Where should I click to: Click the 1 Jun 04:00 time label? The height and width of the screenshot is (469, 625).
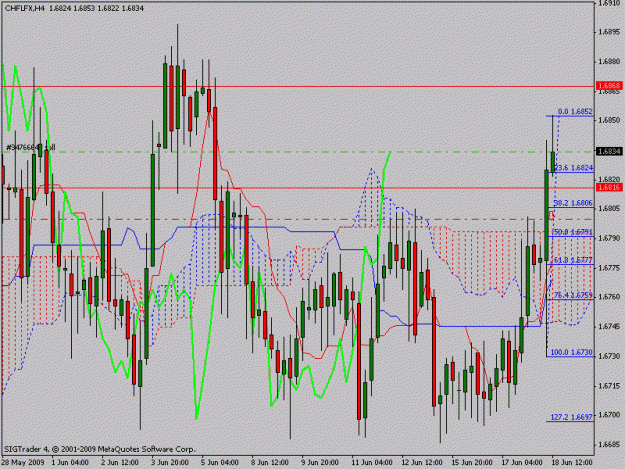click(70, 462)
